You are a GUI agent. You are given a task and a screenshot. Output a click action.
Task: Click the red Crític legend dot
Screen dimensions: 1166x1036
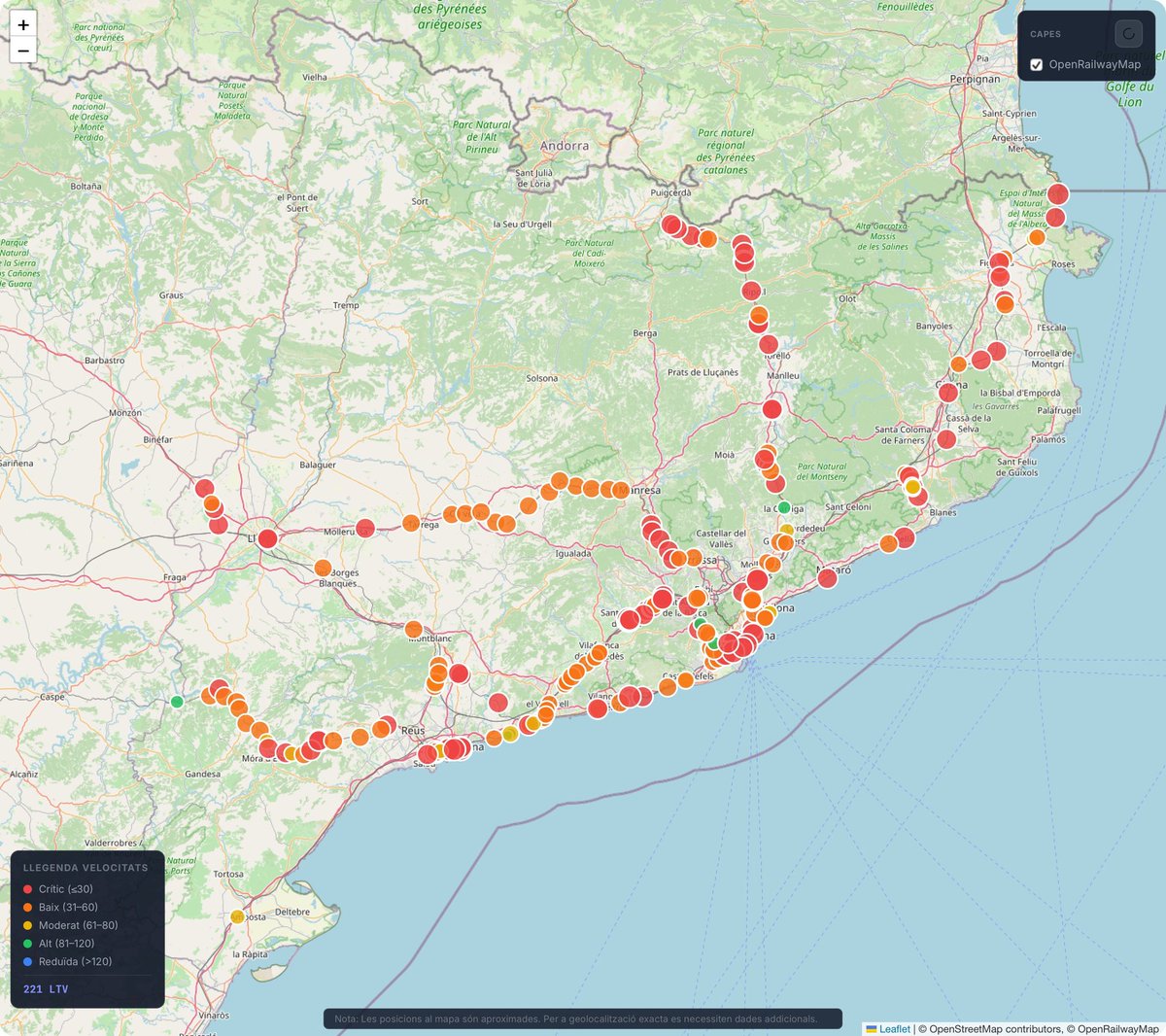[28, 889]
